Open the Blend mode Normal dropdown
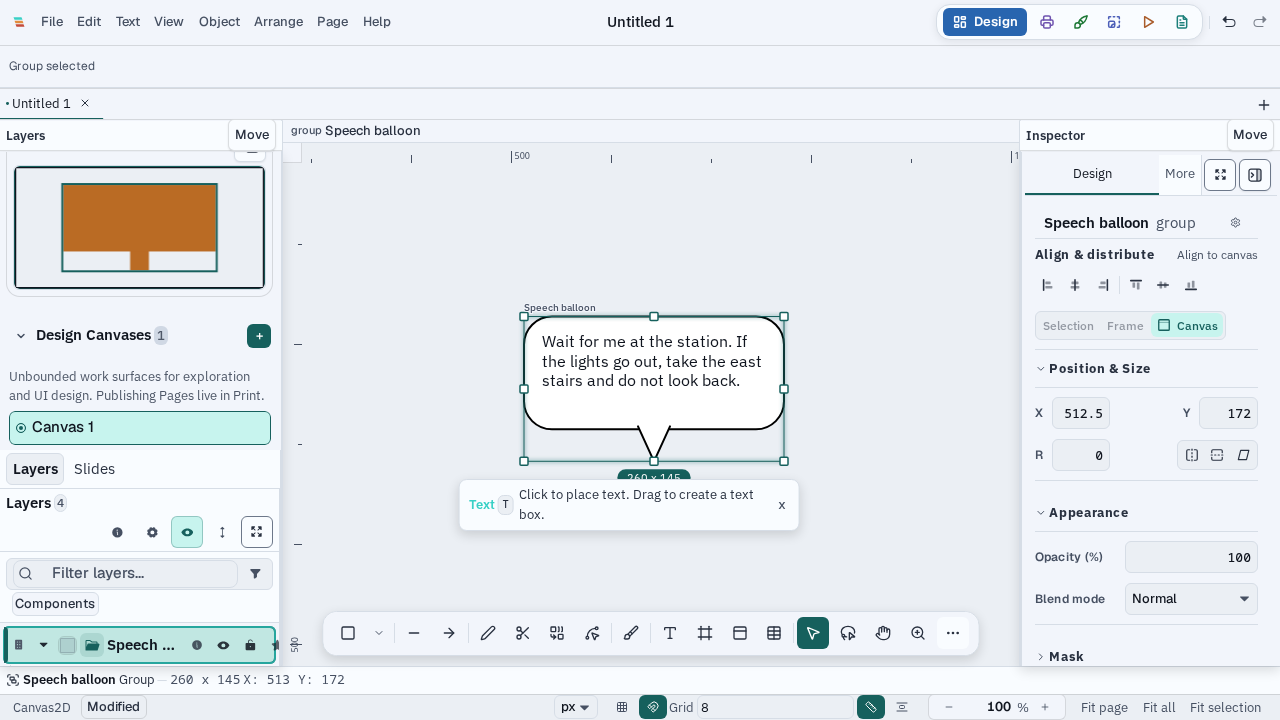This screenshot has height=720, width=1280. [x=1191, y=599]
